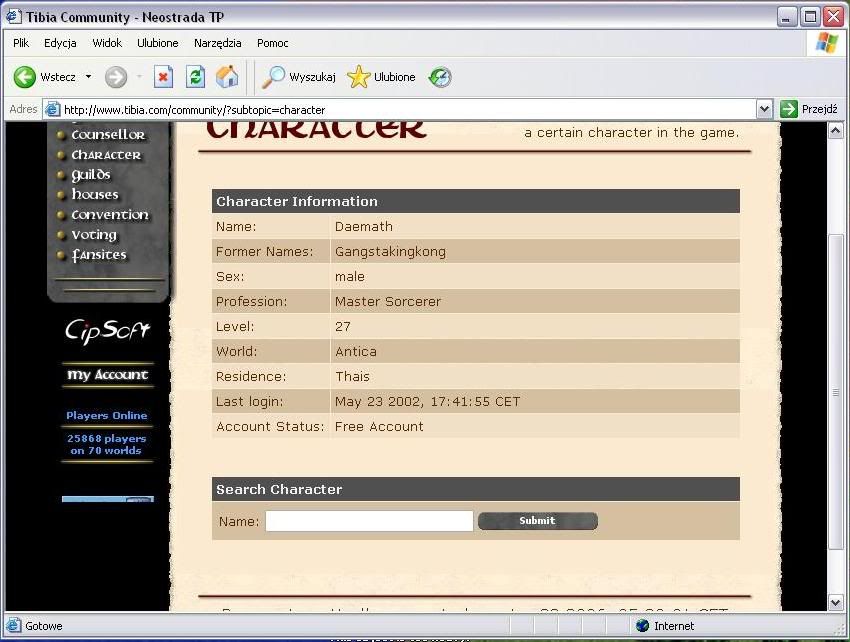Refresh the page with the green arrows icon
The height and width of the screenshot is (642, 850).
click(x=195, y=77)
